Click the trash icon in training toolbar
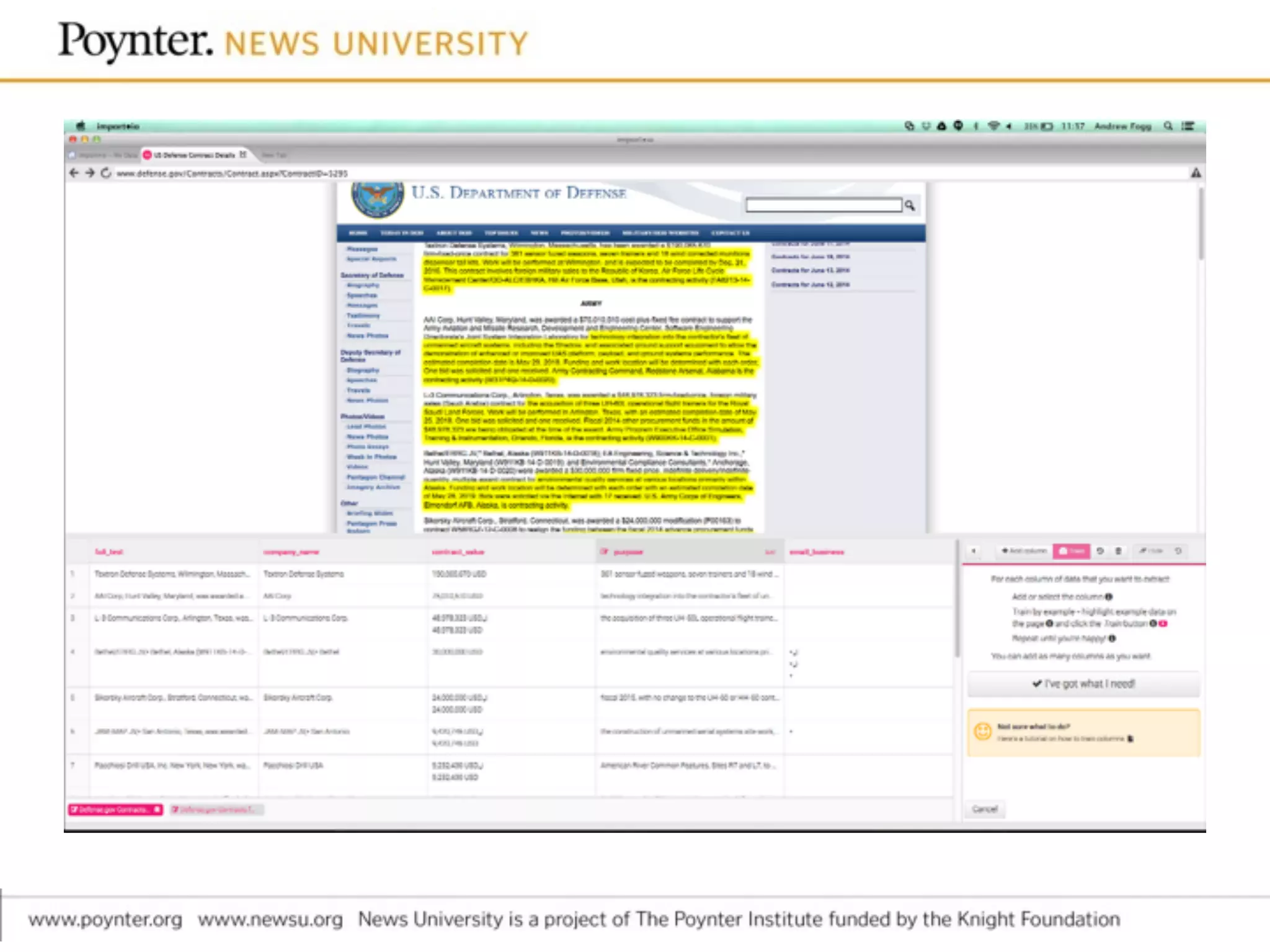The image size is (1270, 952). (1118, 551)
